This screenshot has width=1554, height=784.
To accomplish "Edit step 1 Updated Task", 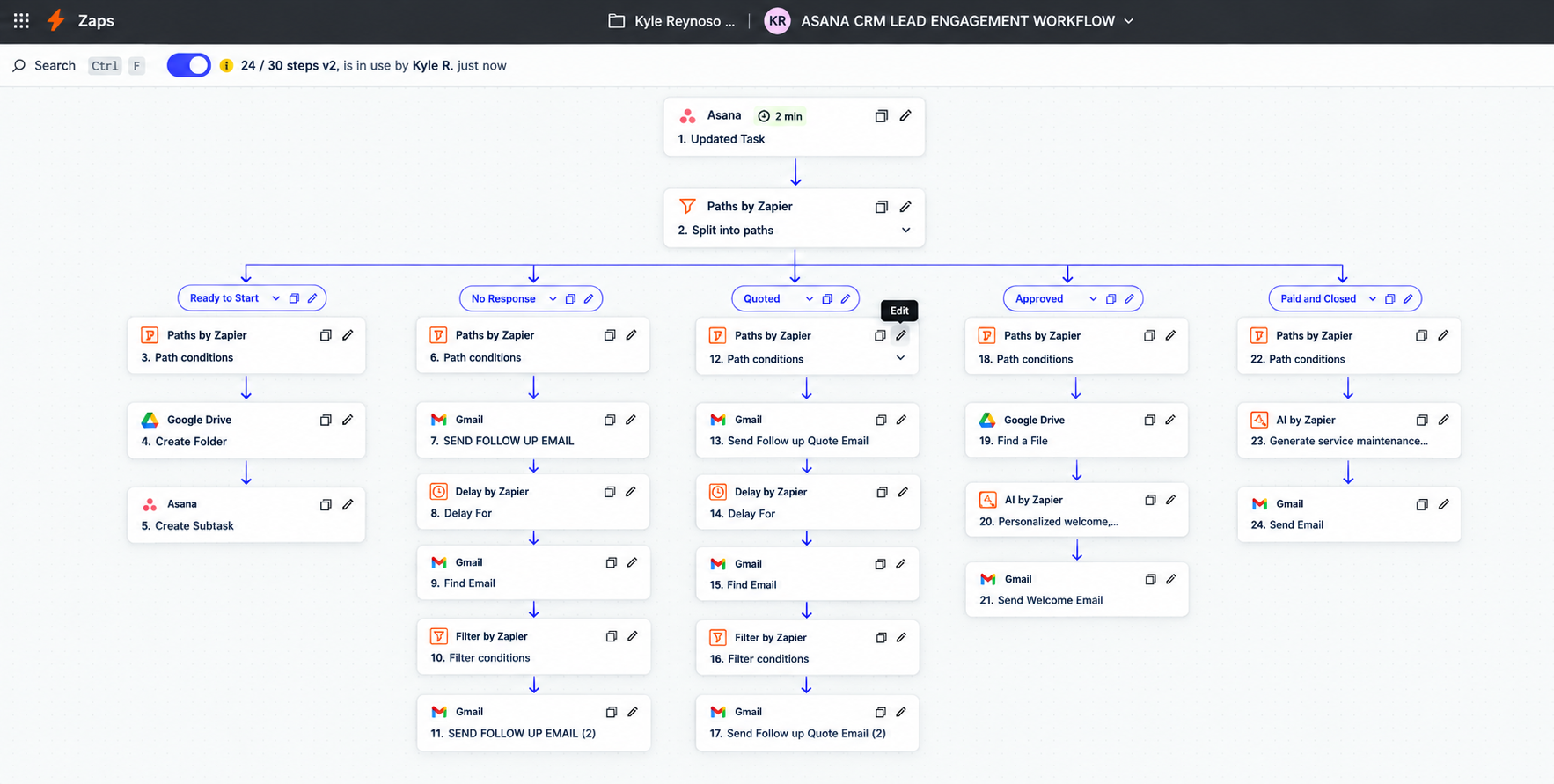I will click(905, 115).
